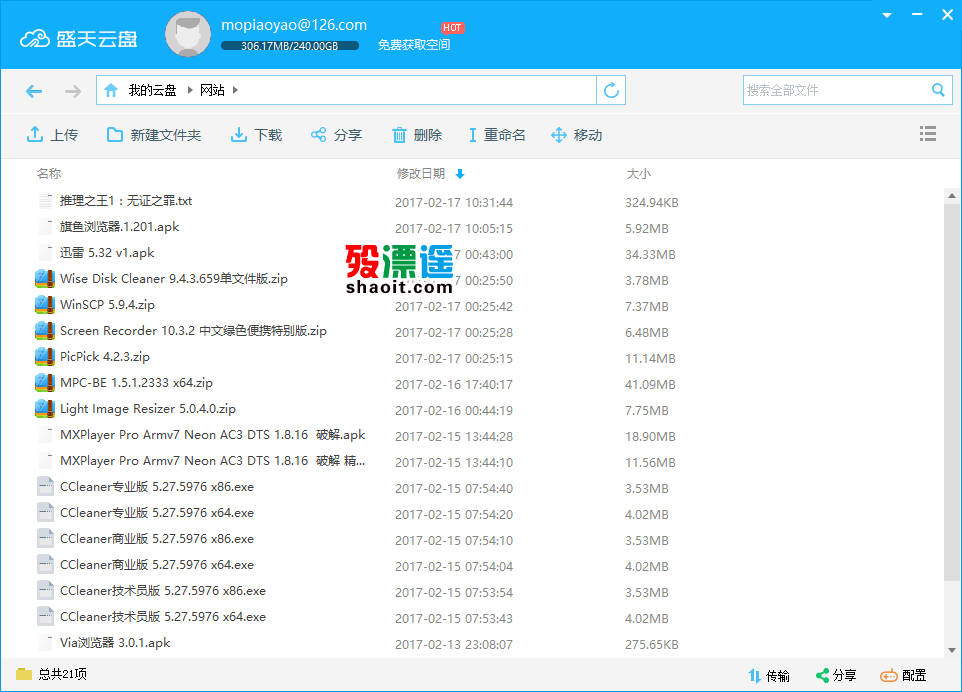Image resolution: width=962 pixels, height=692 pixels.
Task: Select CCleaner商业版 5.27.5976 x64.exe
Action: pos(157,564)
